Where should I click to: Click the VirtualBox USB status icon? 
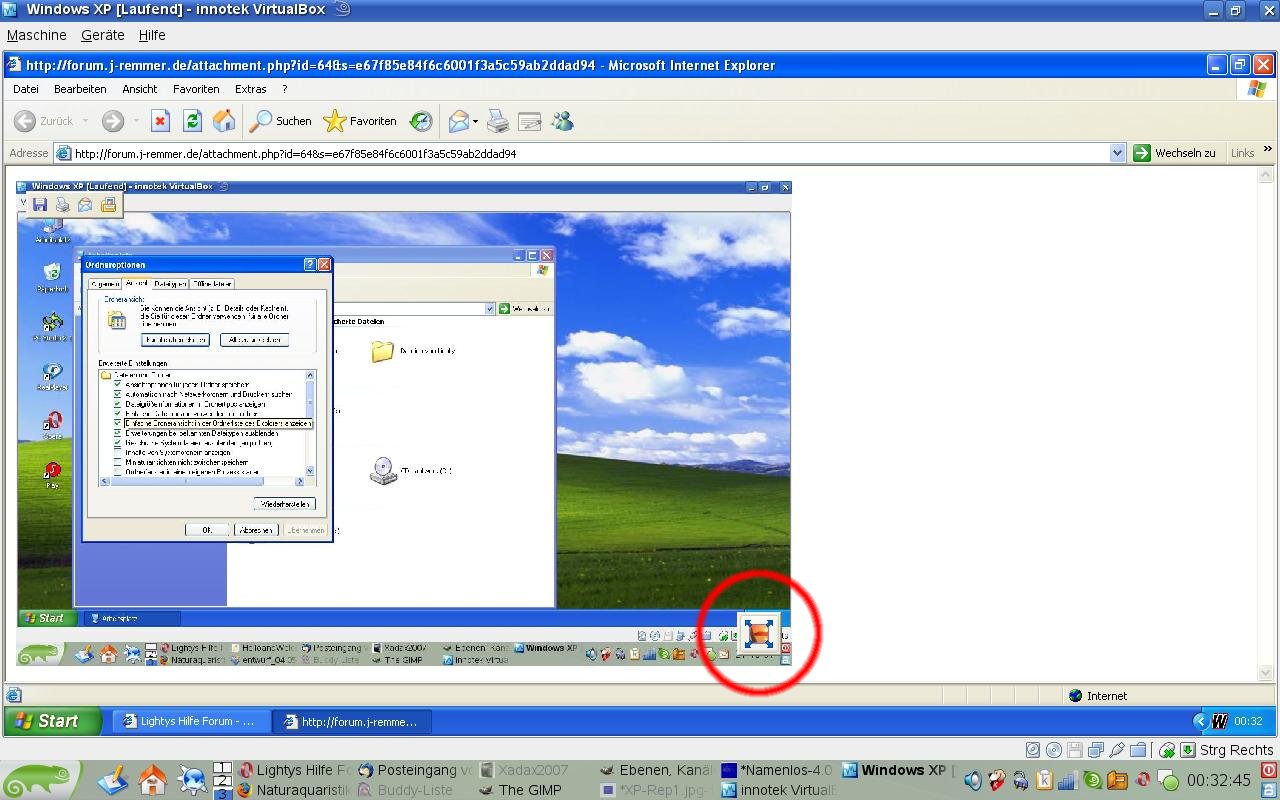(1117, 750)
